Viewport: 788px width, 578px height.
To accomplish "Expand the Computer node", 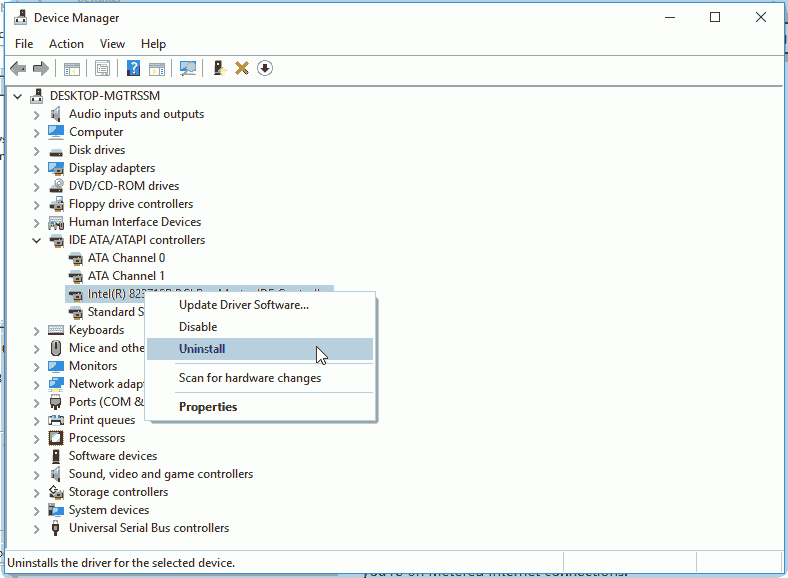I will (36, 133).
